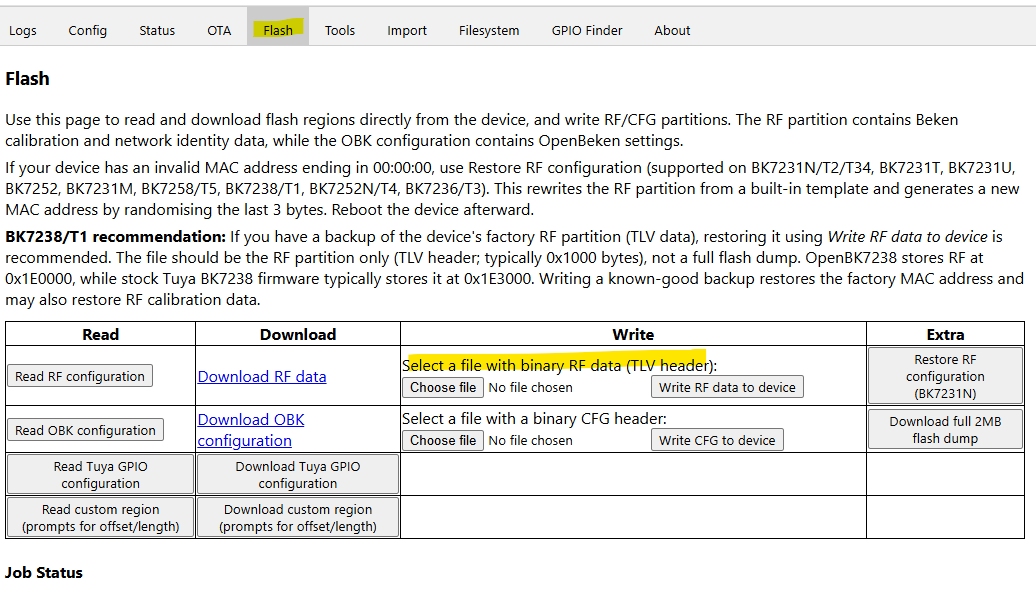Image resolution: width=1036 pixels, height=612 pixels.
Task: Click Restore RF configuration (BK7231N) button
Action: coord(945,376)
